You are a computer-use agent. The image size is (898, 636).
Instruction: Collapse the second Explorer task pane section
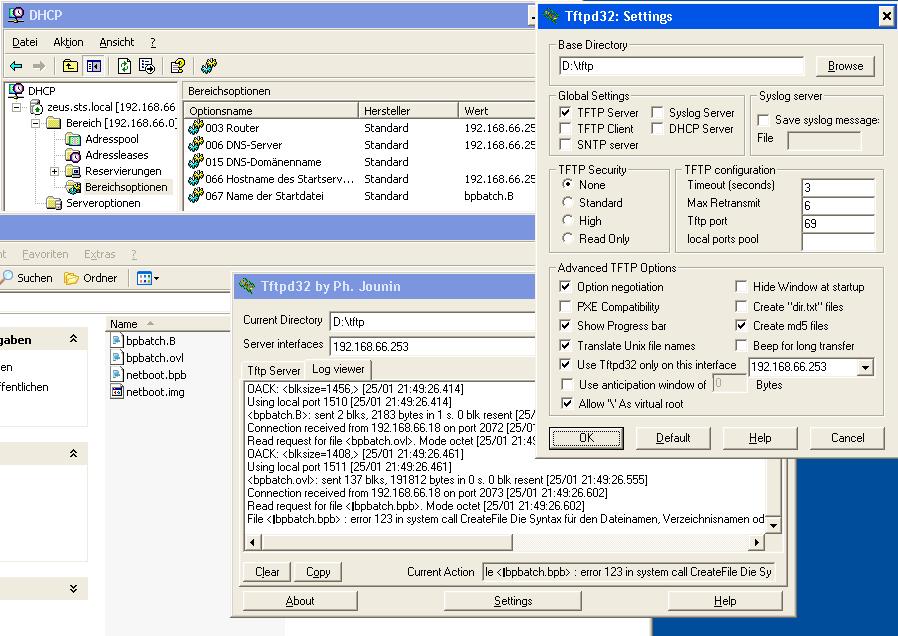coord(73,453)
